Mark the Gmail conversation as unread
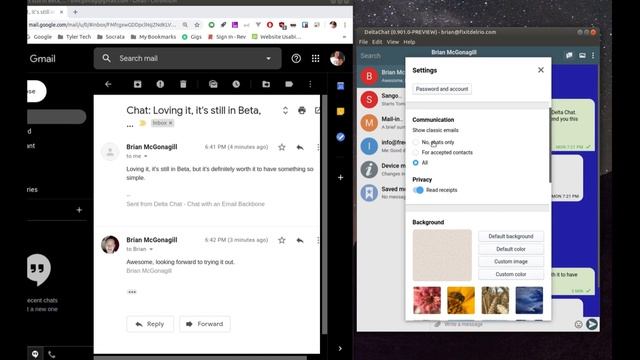This screenshot has width=640, height=360. click(213, 84)
